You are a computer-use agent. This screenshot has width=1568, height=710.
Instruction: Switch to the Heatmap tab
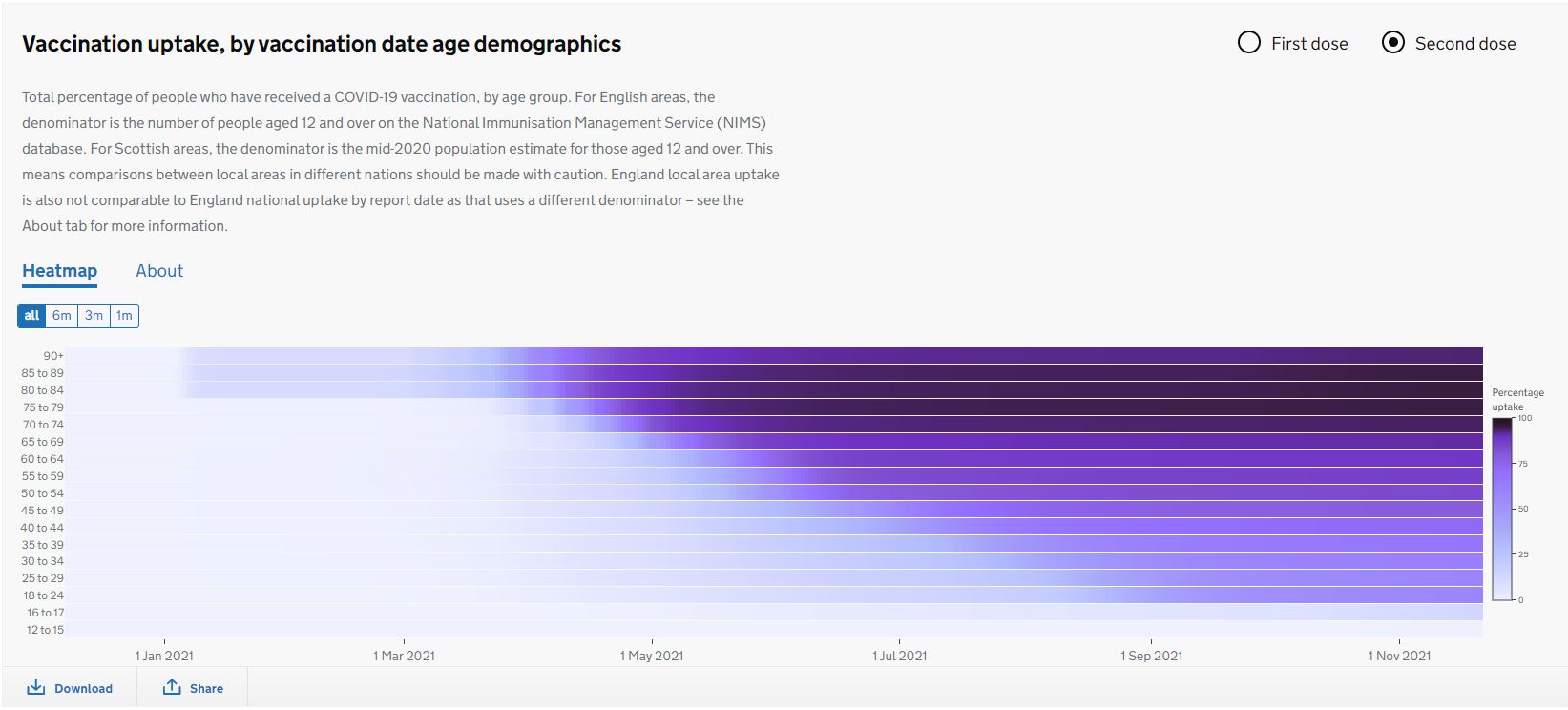59,271
